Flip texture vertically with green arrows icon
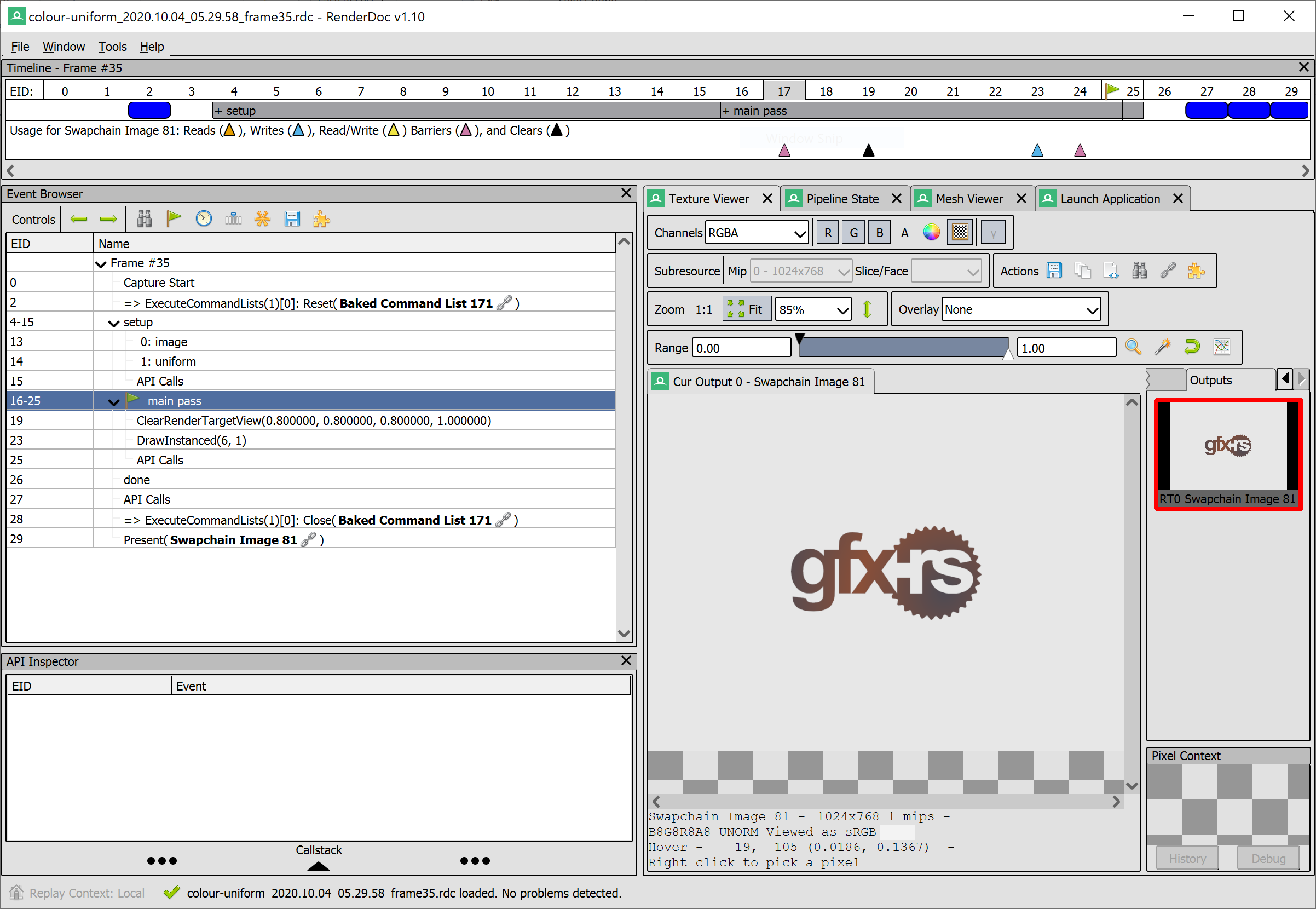 point(868,309)
